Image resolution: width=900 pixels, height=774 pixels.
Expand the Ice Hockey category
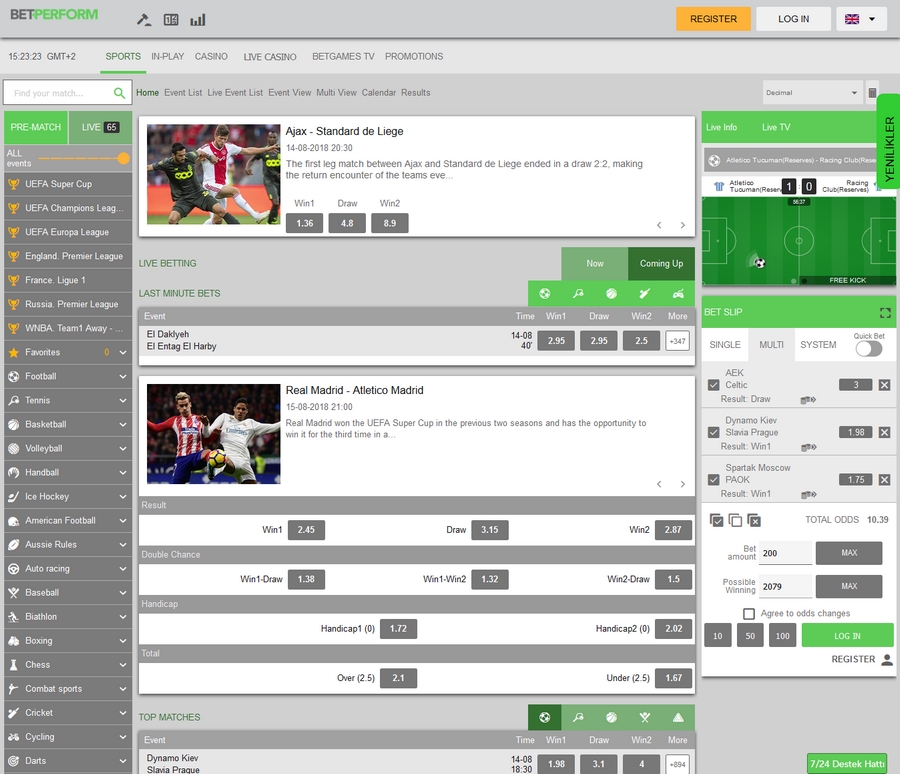pos(68,497)
